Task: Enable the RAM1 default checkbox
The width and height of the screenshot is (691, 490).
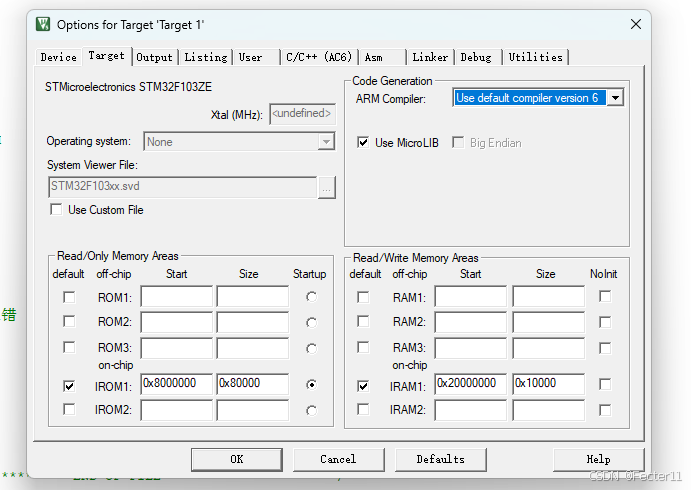Action: coord(363,297)
